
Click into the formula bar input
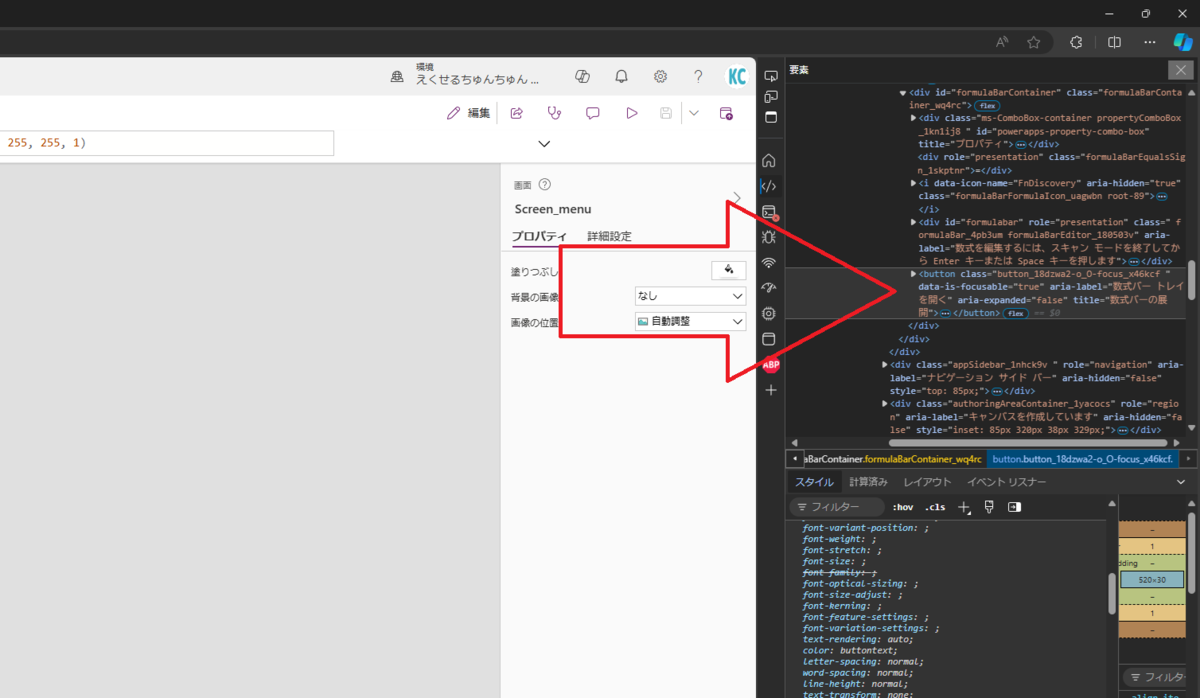coord(167,143)
